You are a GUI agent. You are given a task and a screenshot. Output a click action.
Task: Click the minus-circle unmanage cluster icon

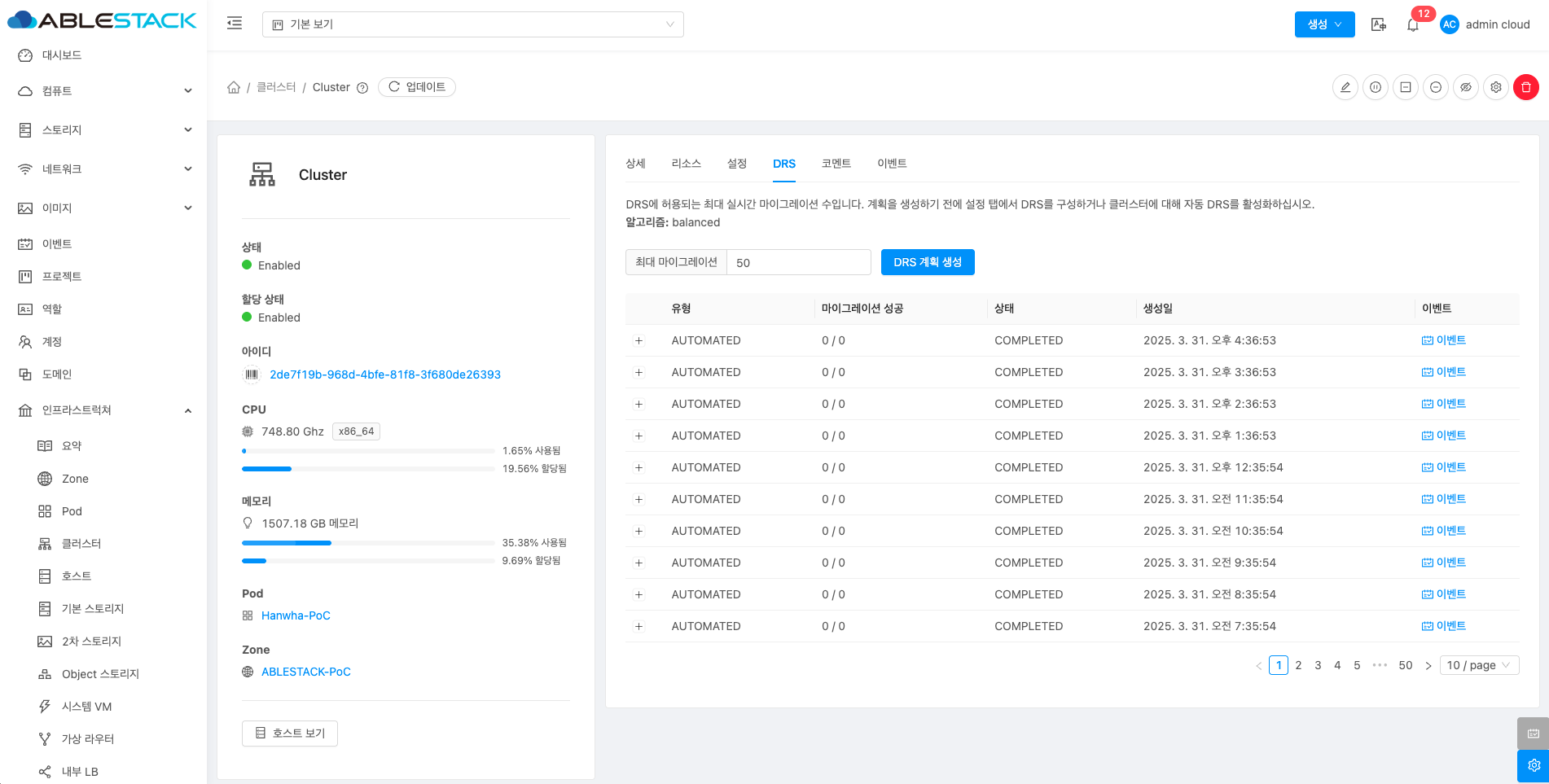tap(1435, 87)
